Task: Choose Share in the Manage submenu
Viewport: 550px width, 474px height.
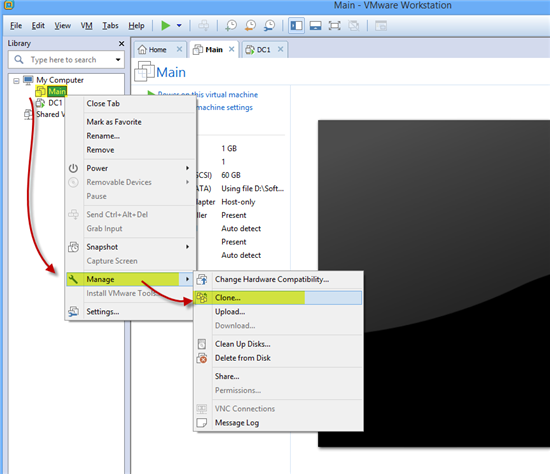Action: (278, 376)
